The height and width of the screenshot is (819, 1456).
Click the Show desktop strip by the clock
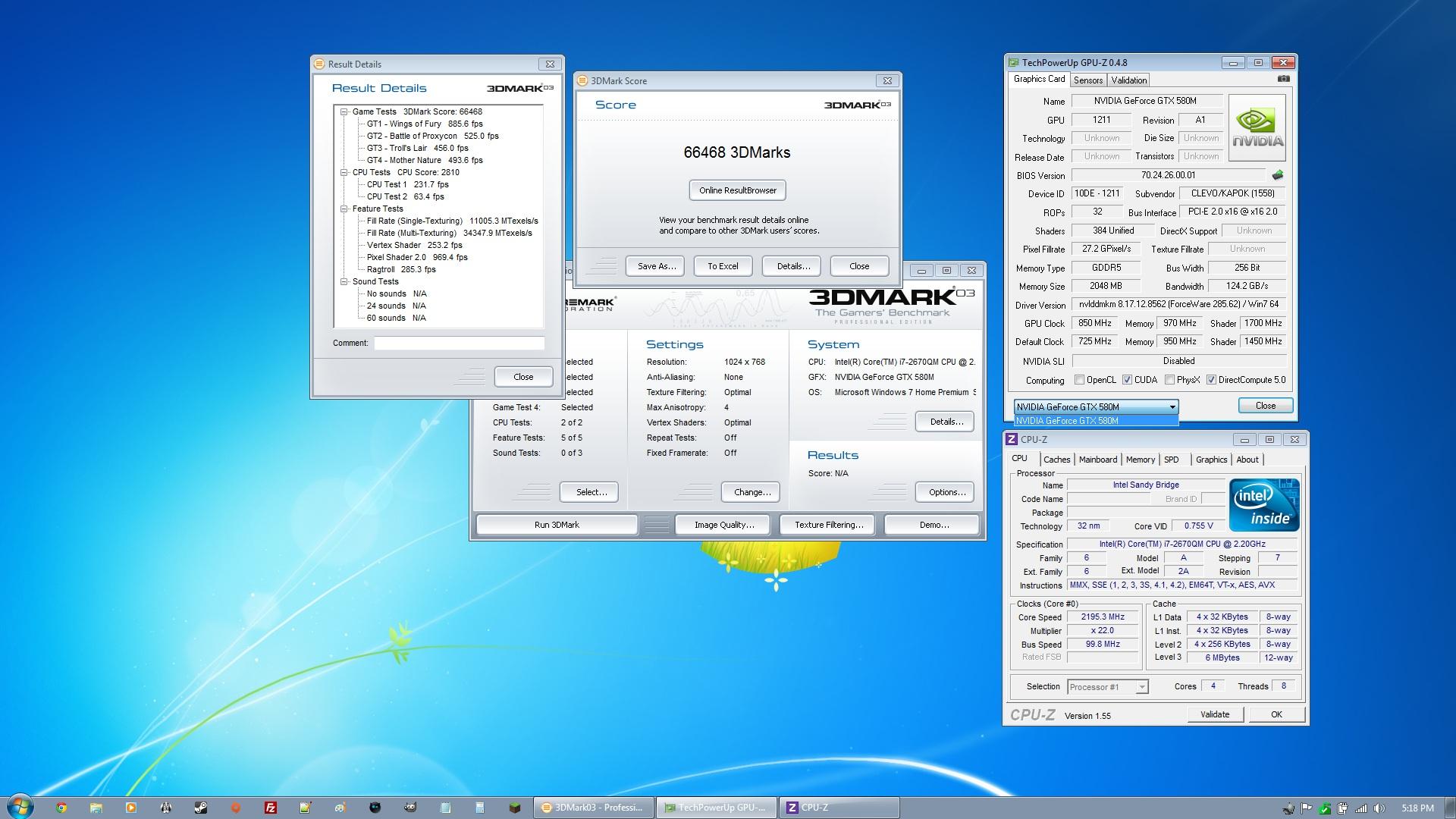coord(1450,808)
